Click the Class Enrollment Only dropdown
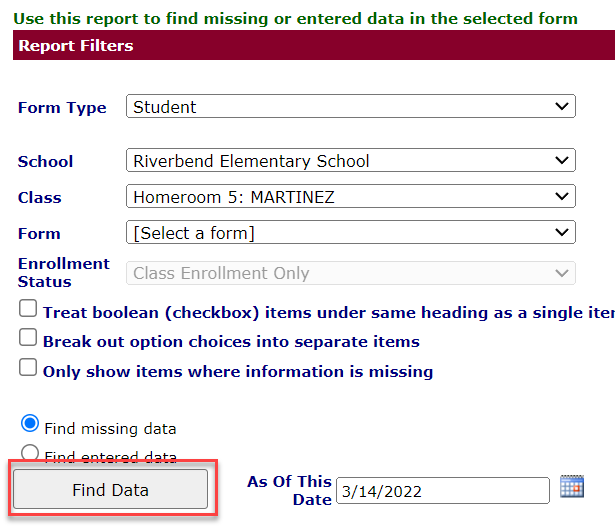This screenshot has height=529, width=615. point(351,273)
